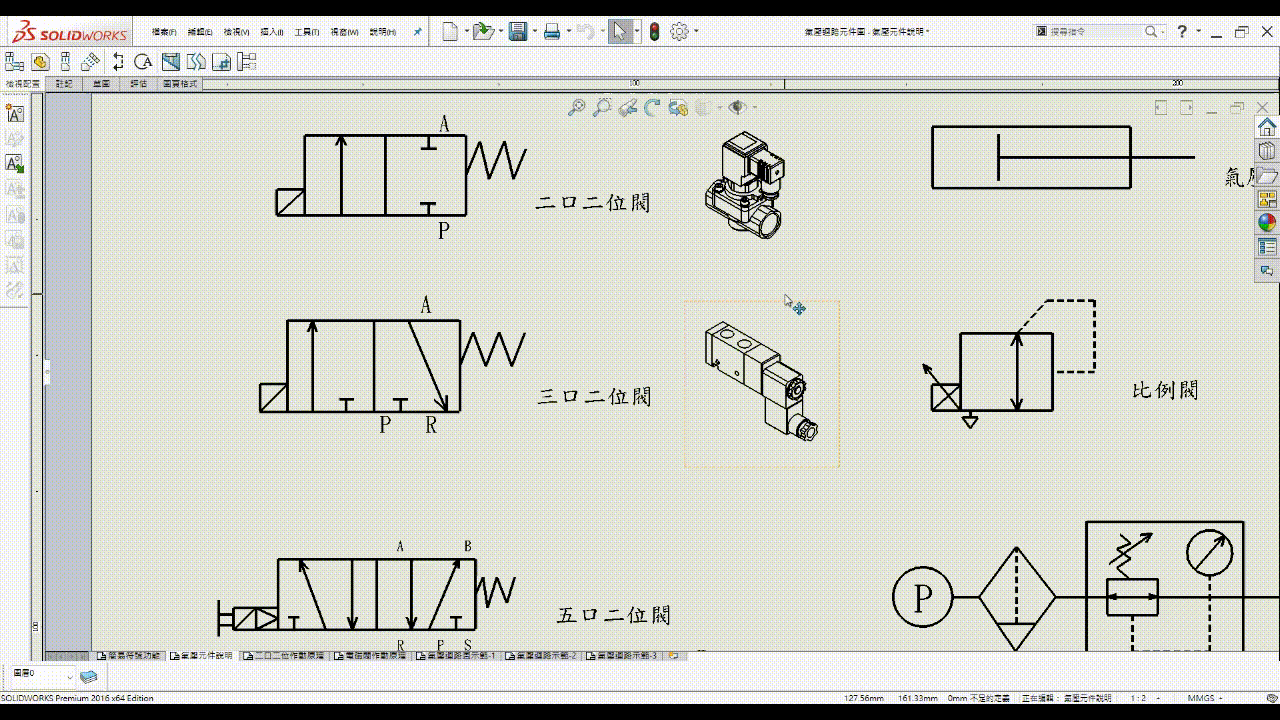
Task: Toggle Hide/Show Items eye icon
Action: point(737,108)
